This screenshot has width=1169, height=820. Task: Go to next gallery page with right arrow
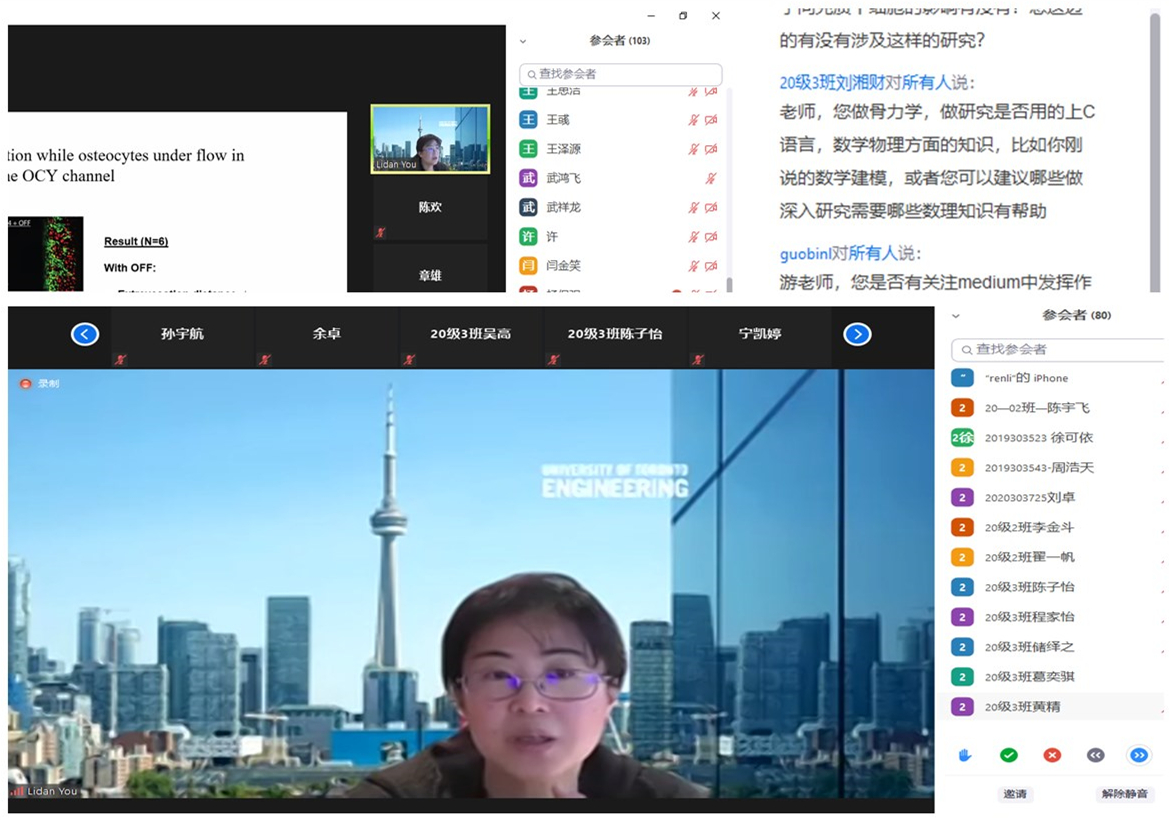pyautogui.click(x=857, y=334)
